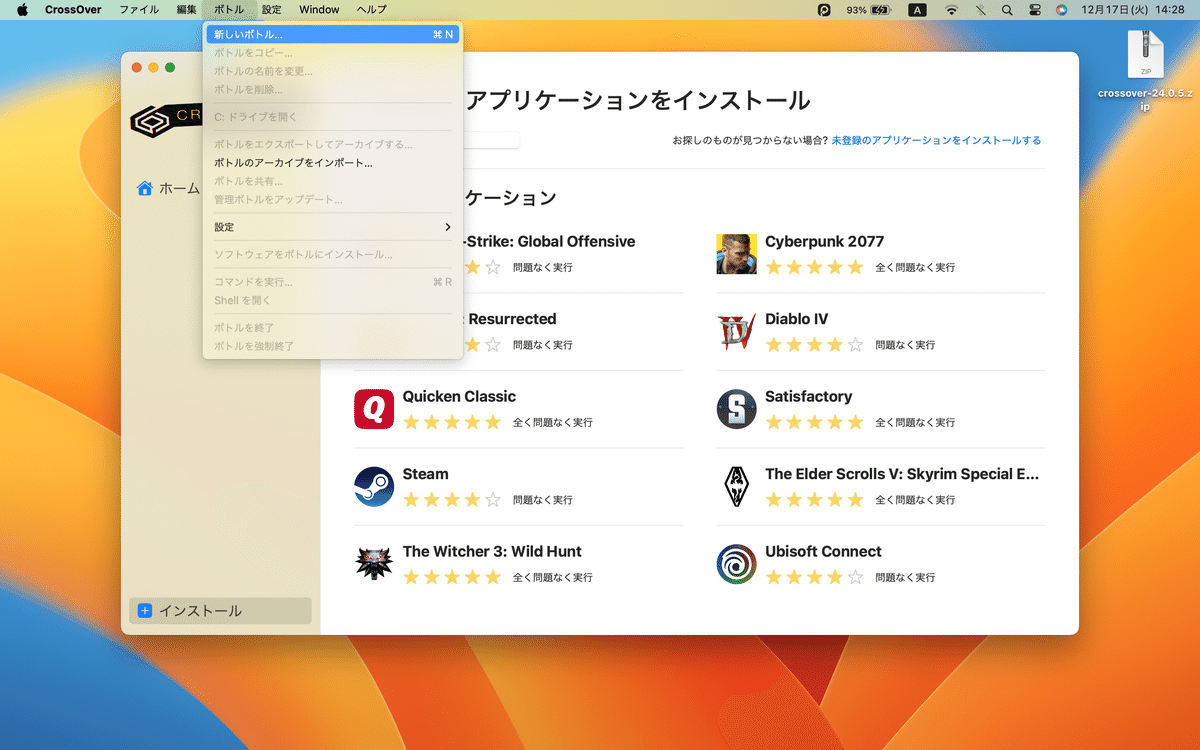Click the plus icon beside インストール
The image size is (1200, 750).
click(x=145, y=610)
